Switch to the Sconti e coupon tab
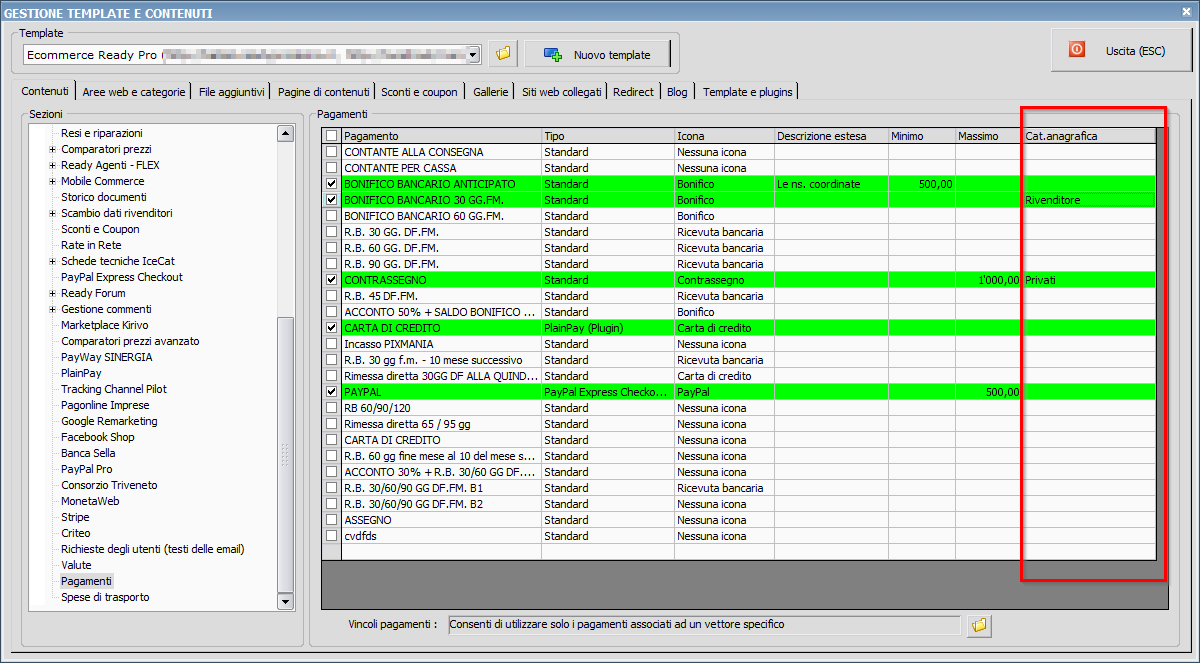Image resolution: width=1200 pixels, height=663 pixels. 419,92
